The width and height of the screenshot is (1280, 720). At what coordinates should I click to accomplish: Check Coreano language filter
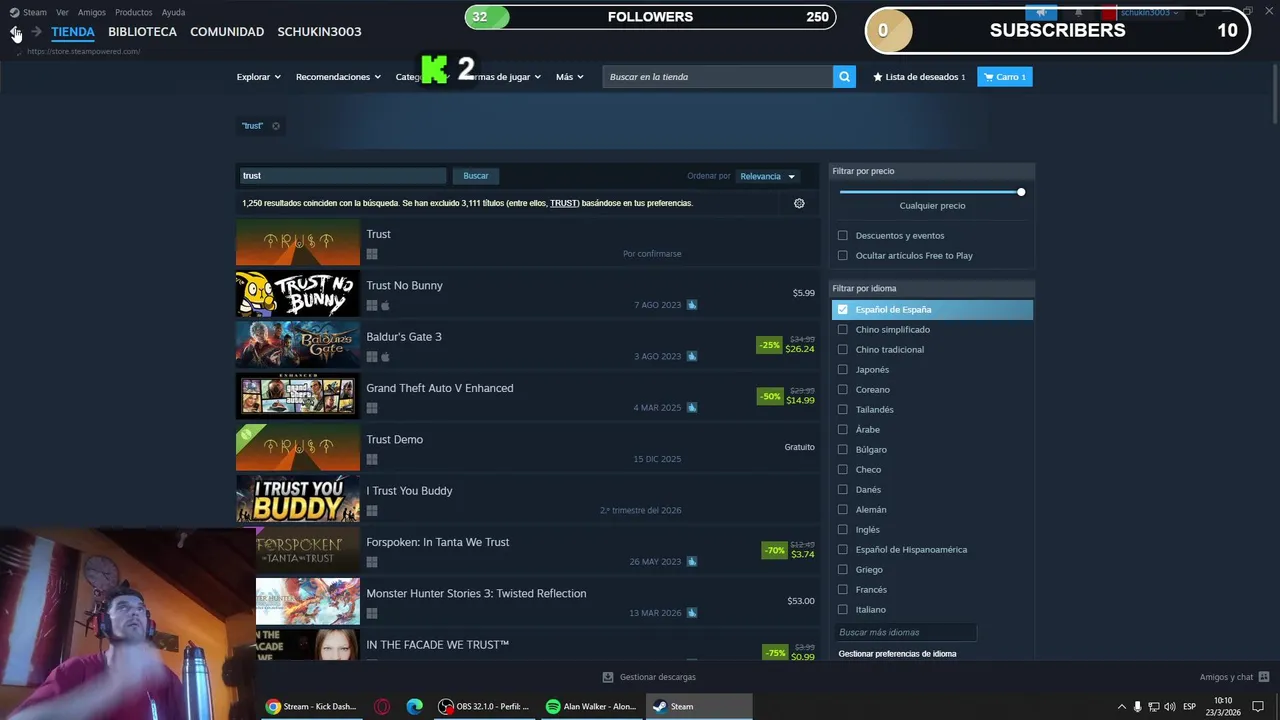pos(843,390)
